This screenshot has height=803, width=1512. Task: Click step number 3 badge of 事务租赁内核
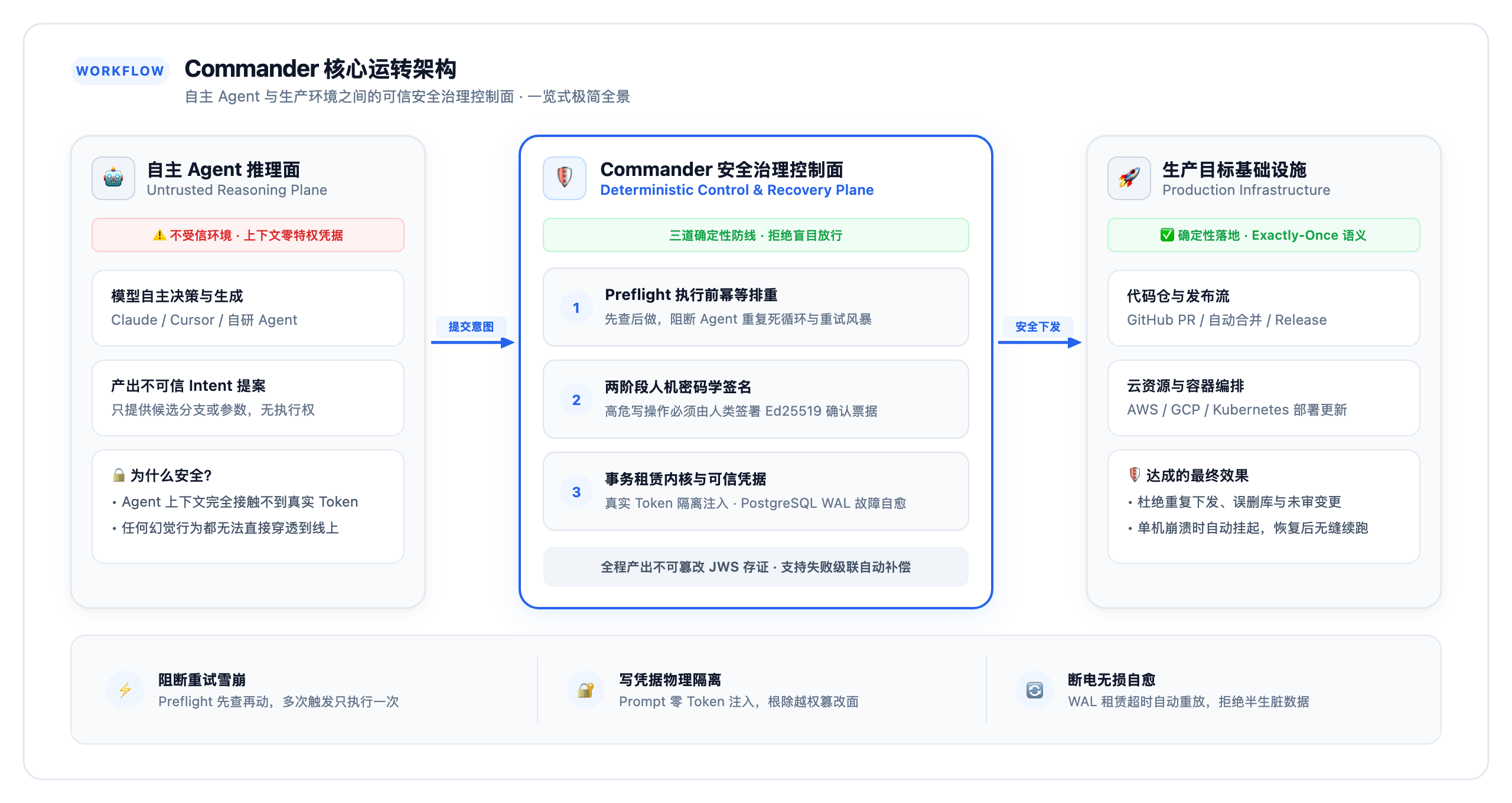[x=576, y=492]
